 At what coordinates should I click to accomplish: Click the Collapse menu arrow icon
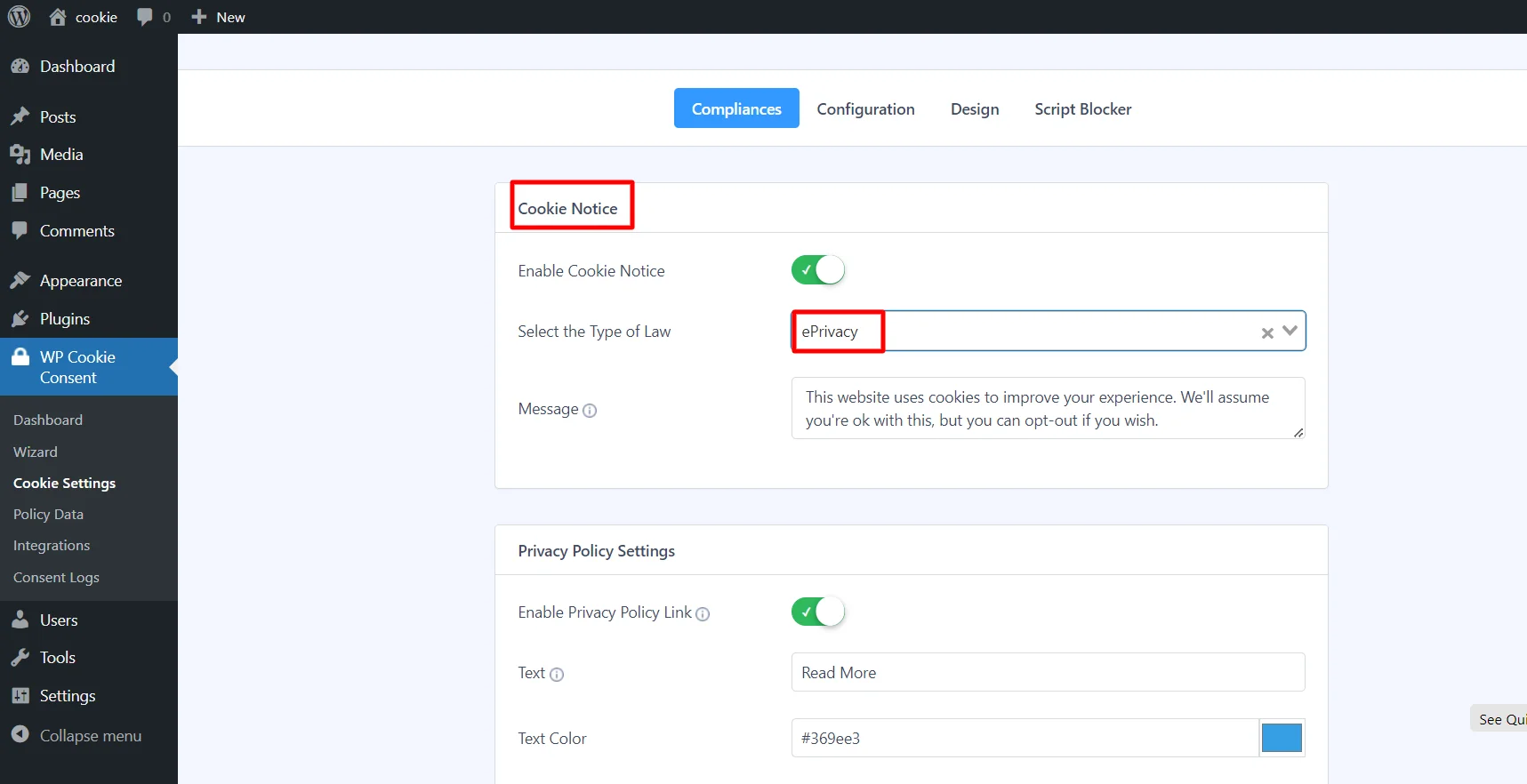[20, 735]
